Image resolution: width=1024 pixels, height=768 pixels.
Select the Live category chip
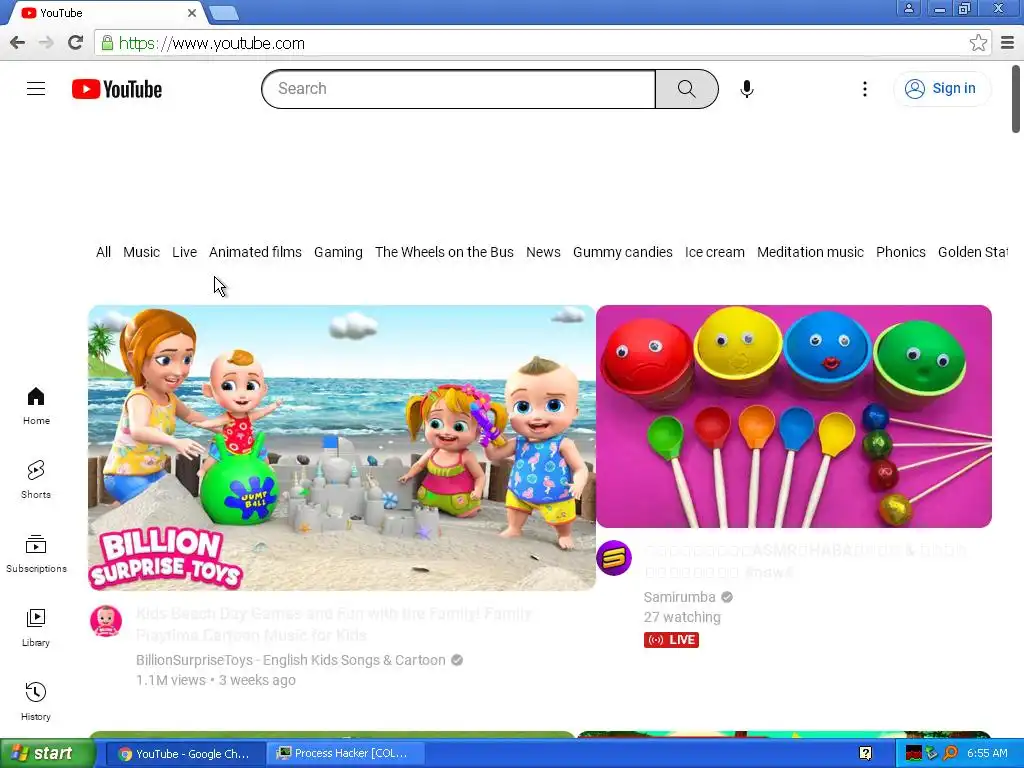click(184, 252)
